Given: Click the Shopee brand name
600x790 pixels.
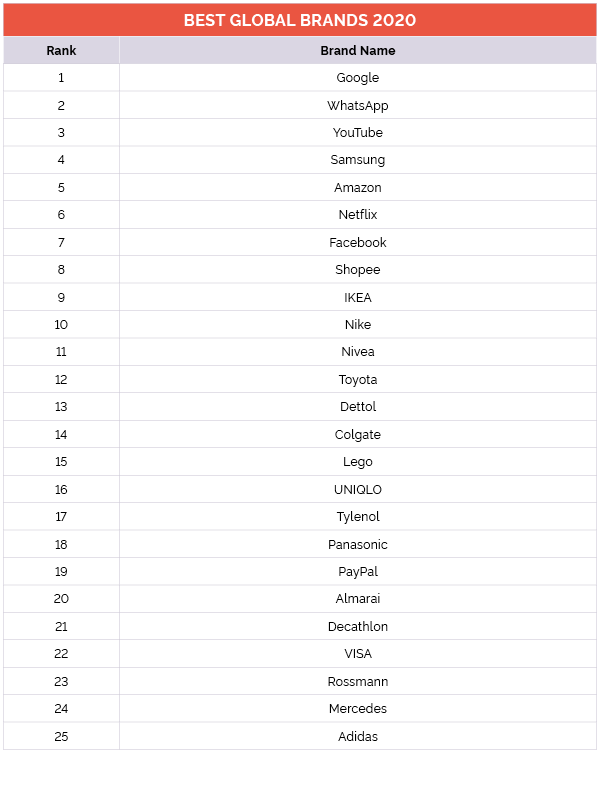Looking at the screenshot, I should point(357,270).
